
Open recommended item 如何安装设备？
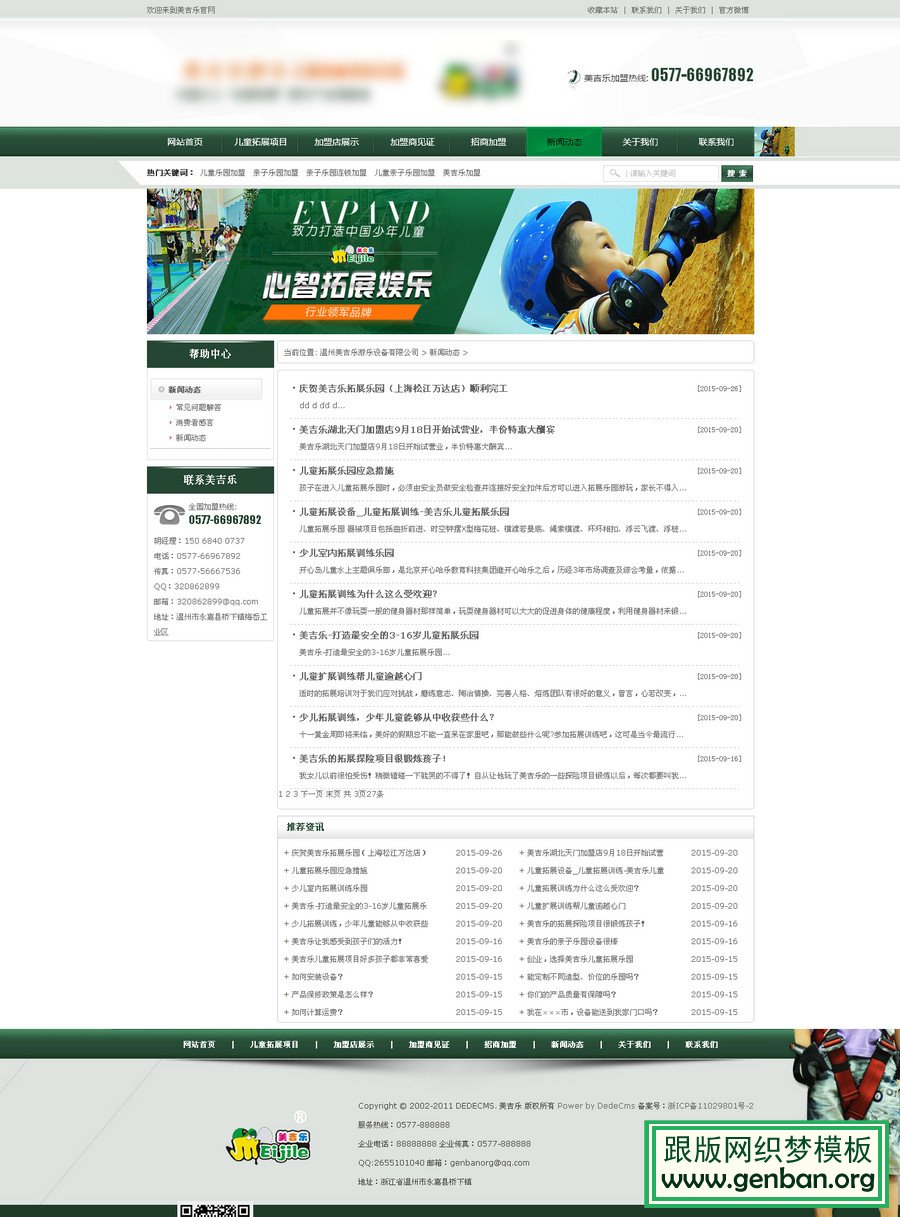pyautogui.click(x=317, y=977)
